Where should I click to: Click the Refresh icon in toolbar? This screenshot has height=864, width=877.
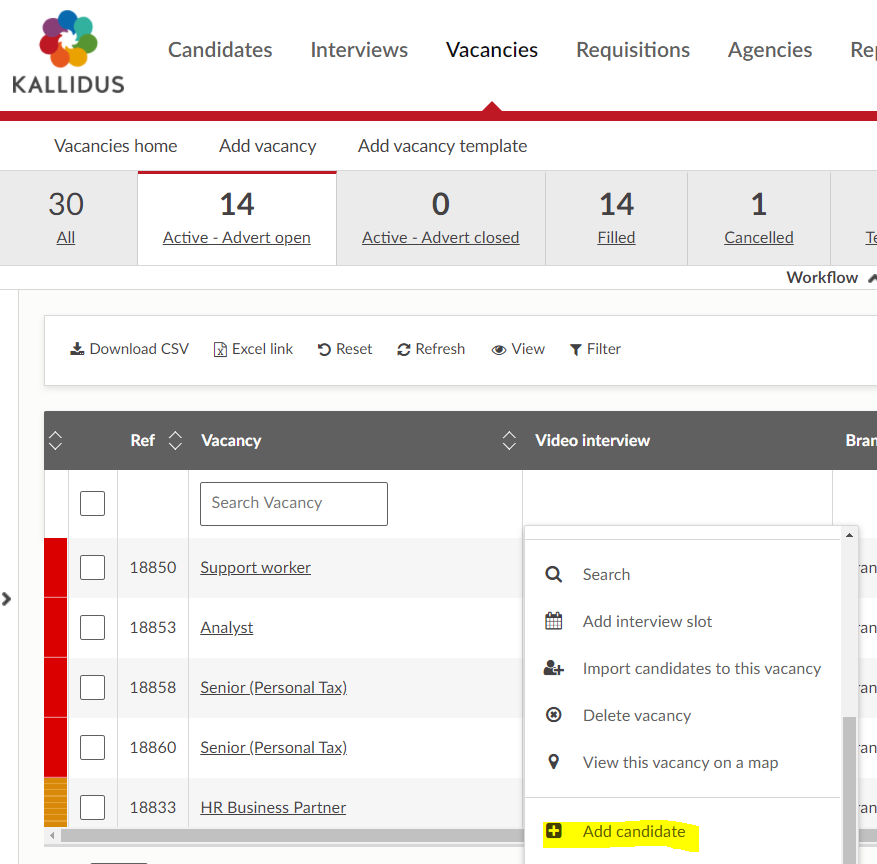404,349
